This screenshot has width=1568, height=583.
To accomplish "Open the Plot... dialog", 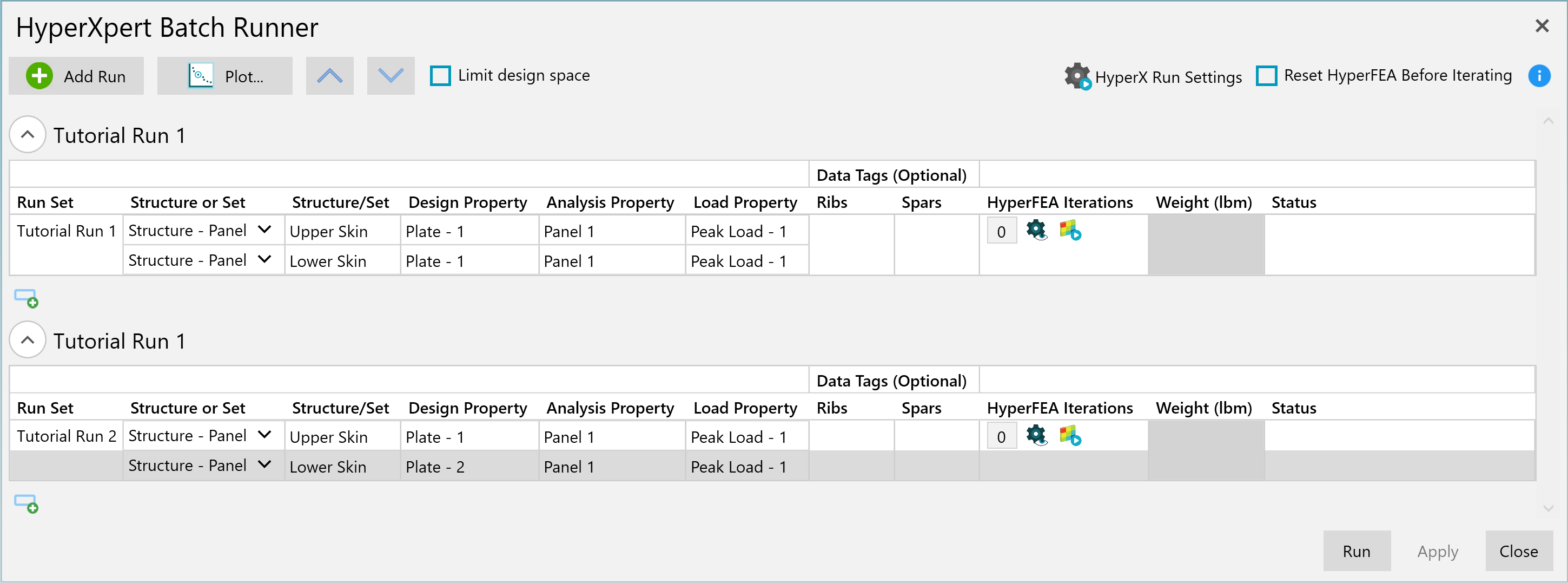I will tap(224, 76).
